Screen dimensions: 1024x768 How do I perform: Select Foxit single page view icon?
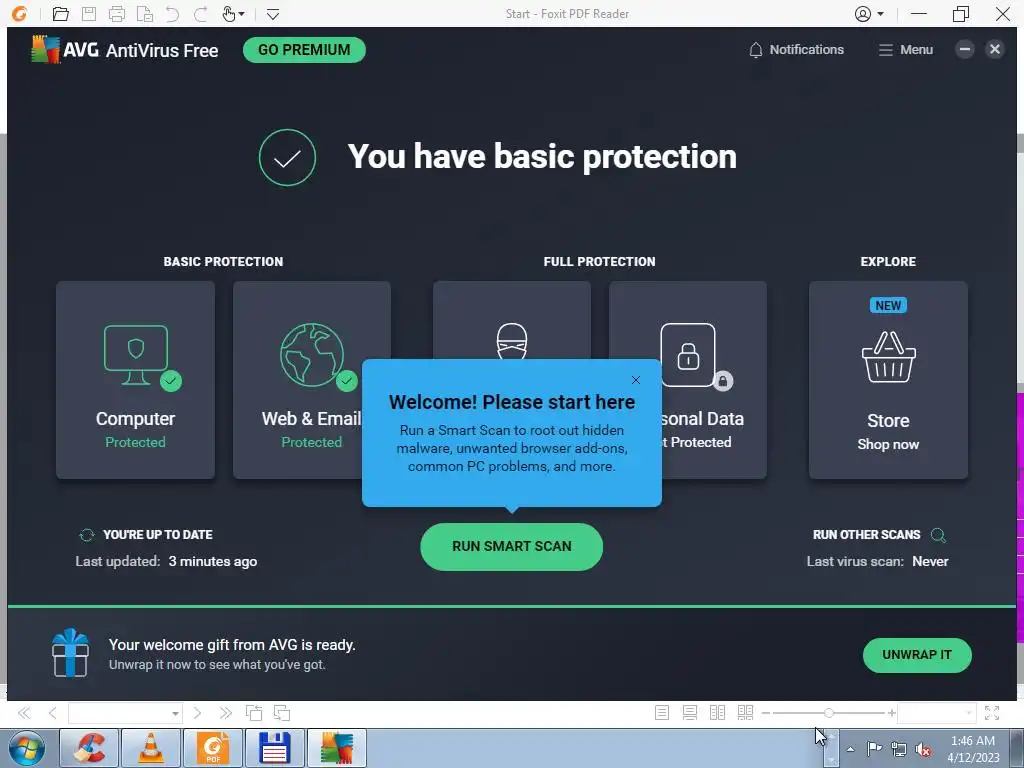[x=662, y=713]
